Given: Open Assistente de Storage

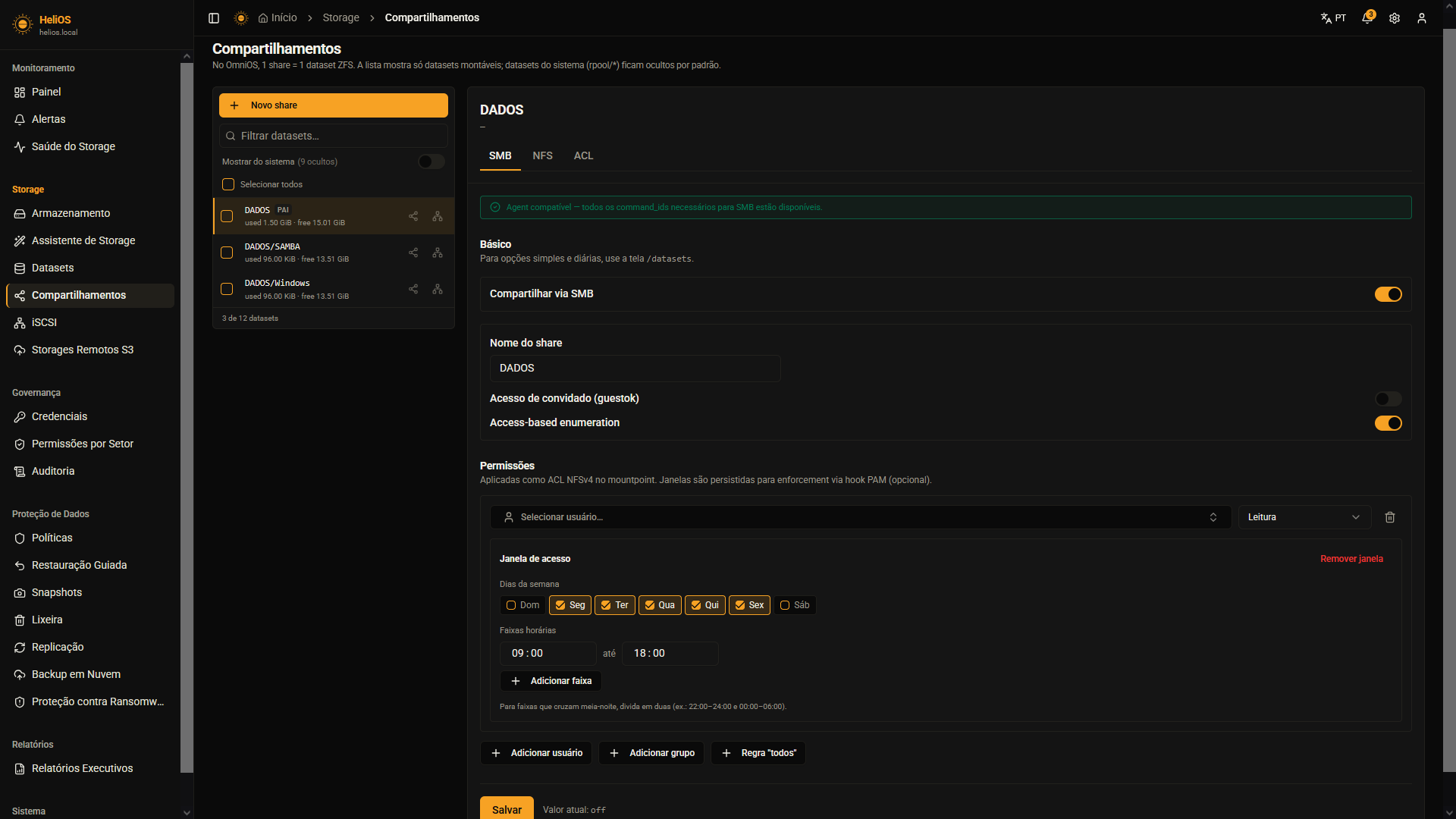Looking at the screenshot, I should 89,240.
